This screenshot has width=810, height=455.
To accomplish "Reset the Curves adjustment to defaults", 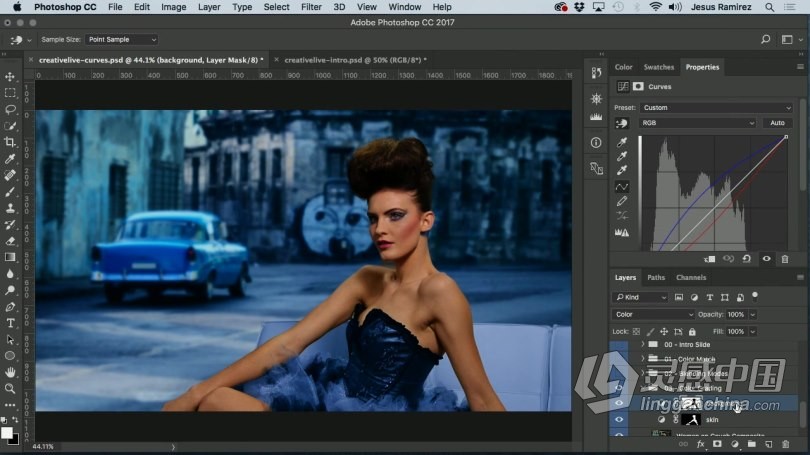I will [747, 259].
